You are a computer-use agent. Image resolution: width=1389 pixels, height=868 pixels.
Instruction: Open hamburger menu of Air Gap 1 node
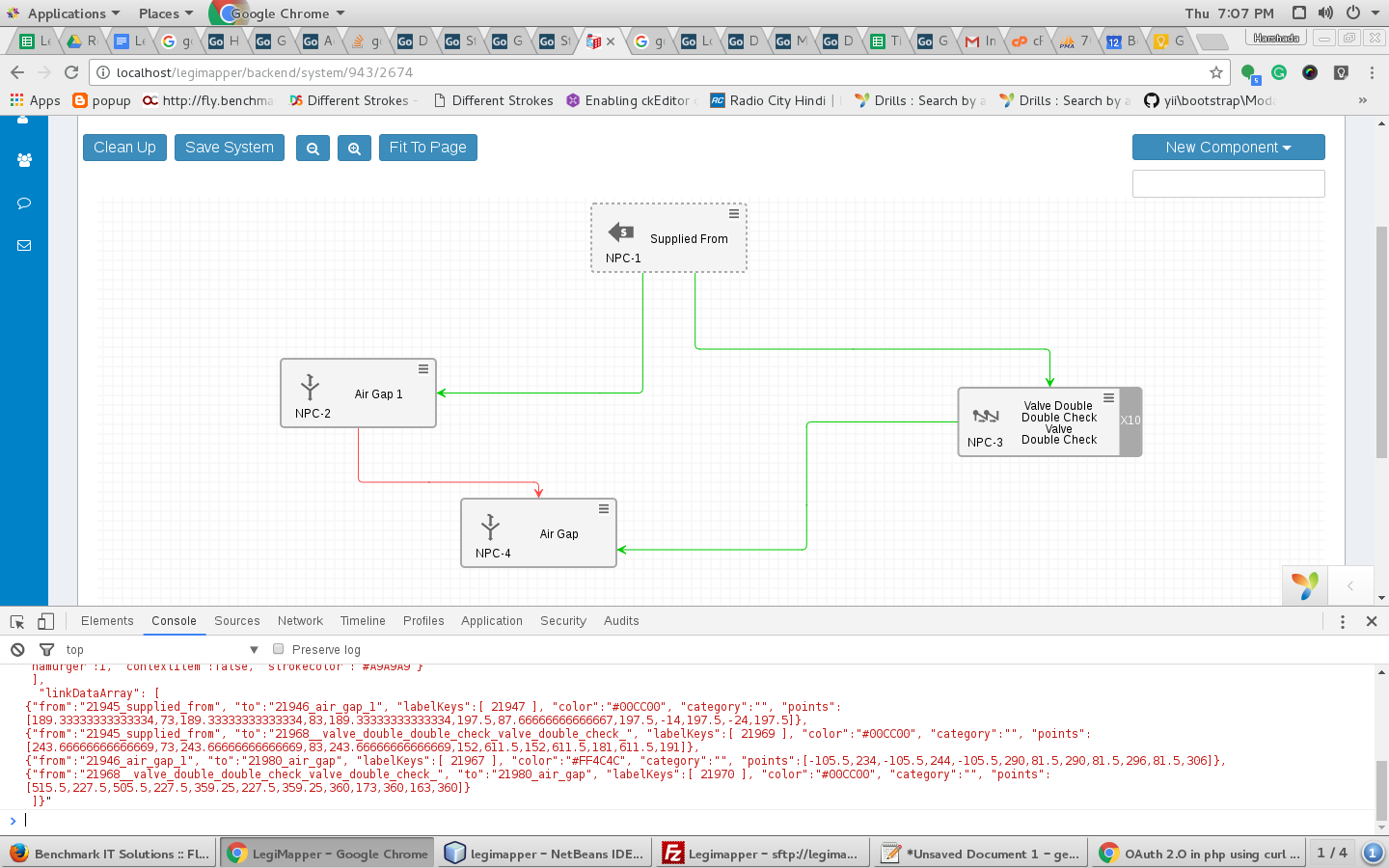point(423,369)
